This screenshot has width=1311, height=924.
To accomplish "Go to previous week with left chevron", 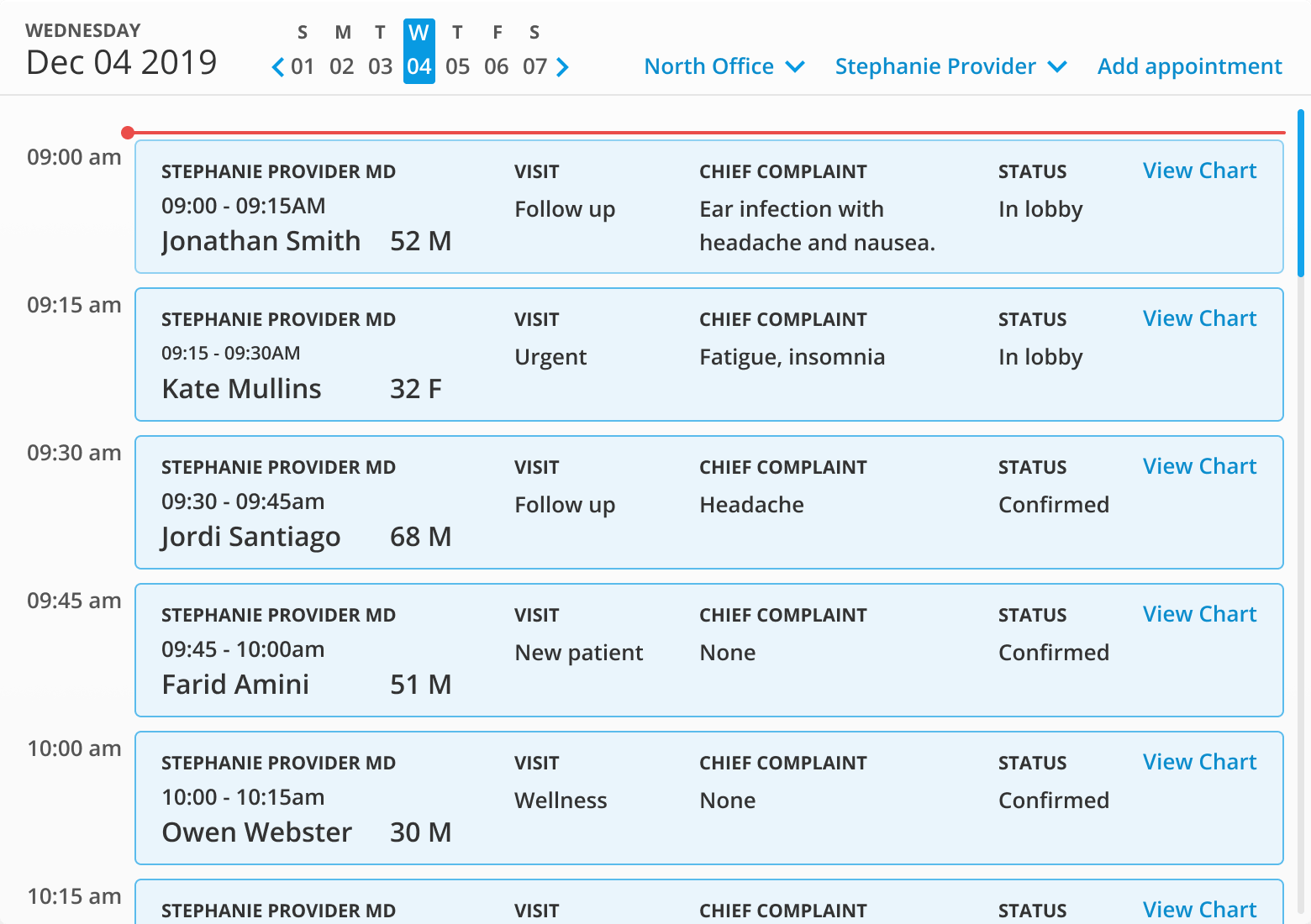I will tap(278, 67).
